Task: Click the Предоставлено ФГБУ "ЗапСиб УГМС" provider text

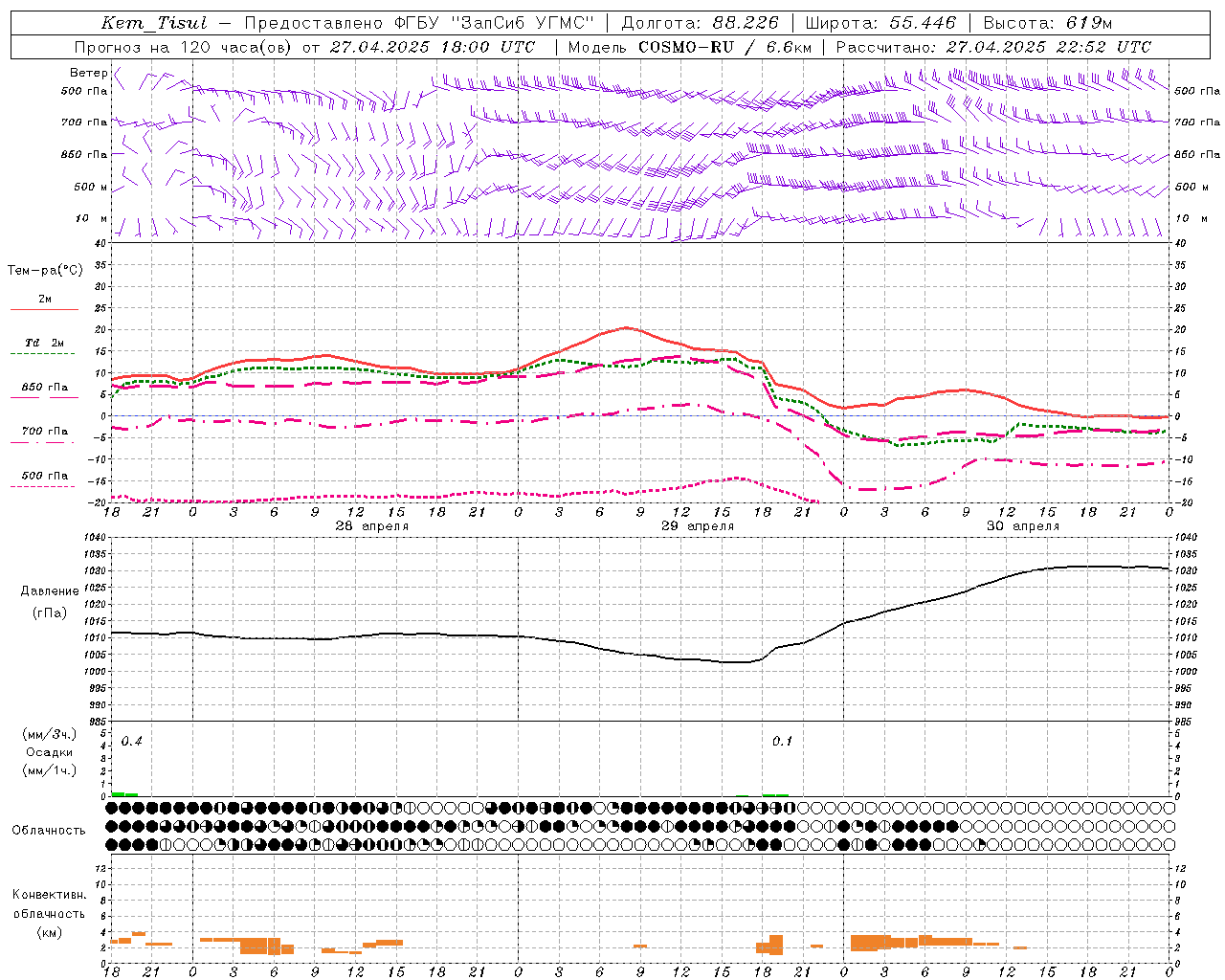Action: tap(419, 23)
